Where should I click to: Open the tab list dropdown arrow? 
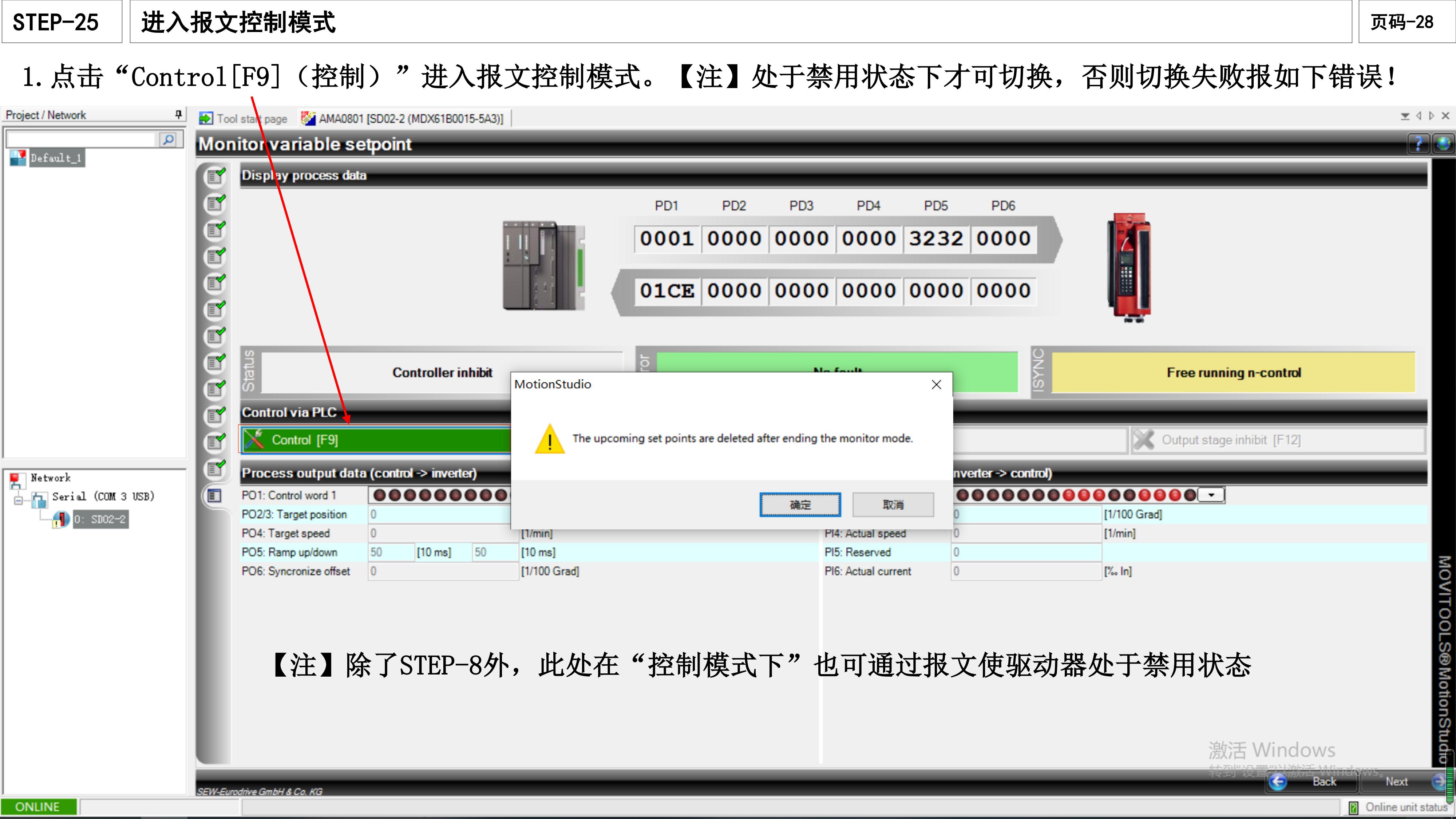pos(1405,116)
